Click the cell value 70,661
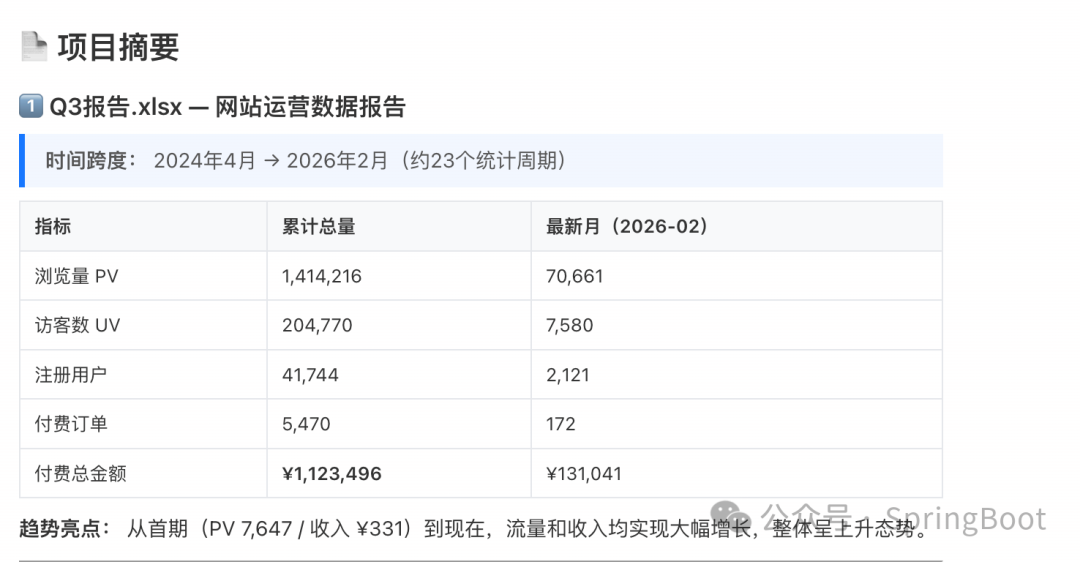 [x=574, y=276]
